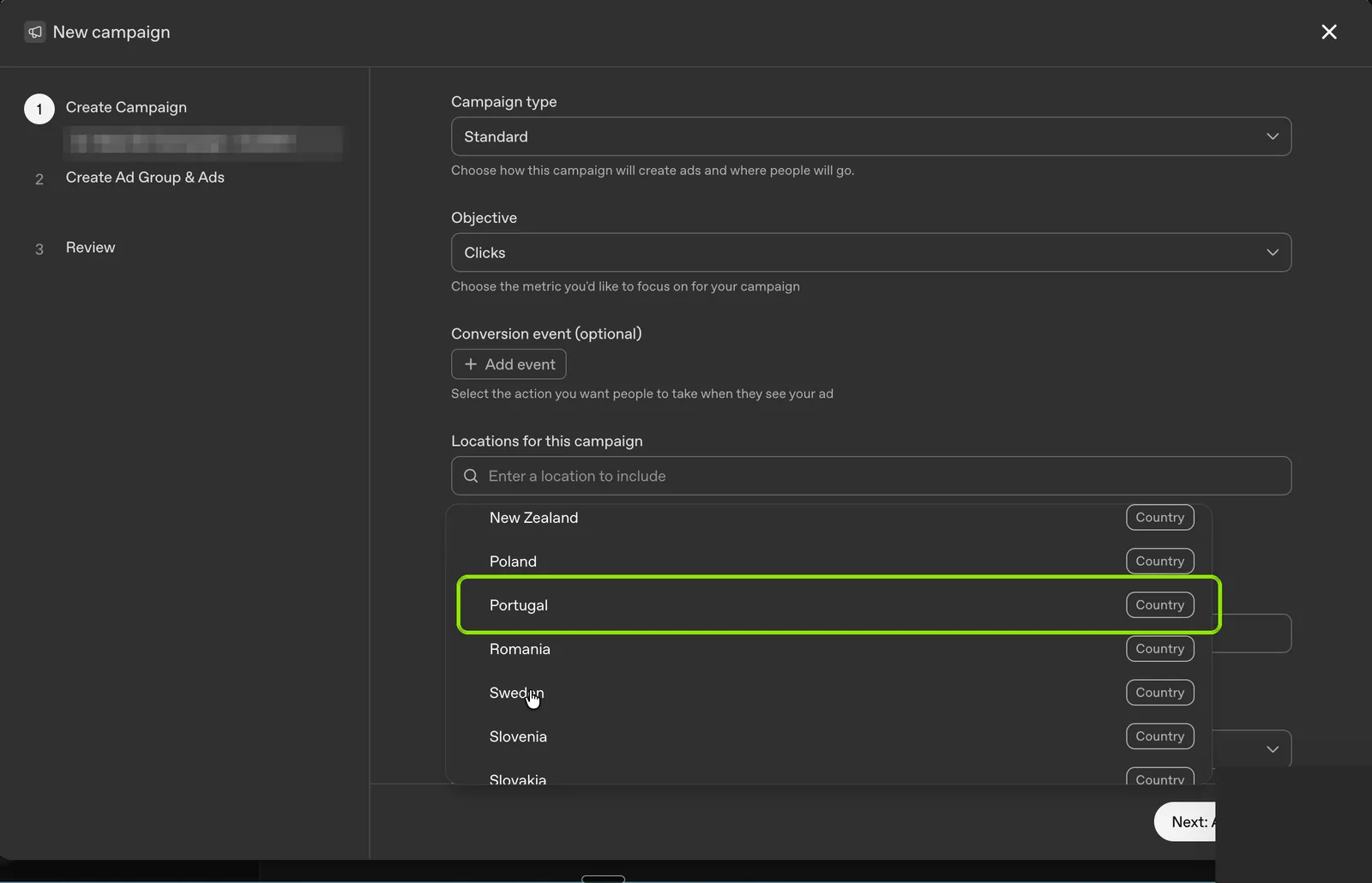
Task: Click the Campaign type label
Action: point(504,102)
